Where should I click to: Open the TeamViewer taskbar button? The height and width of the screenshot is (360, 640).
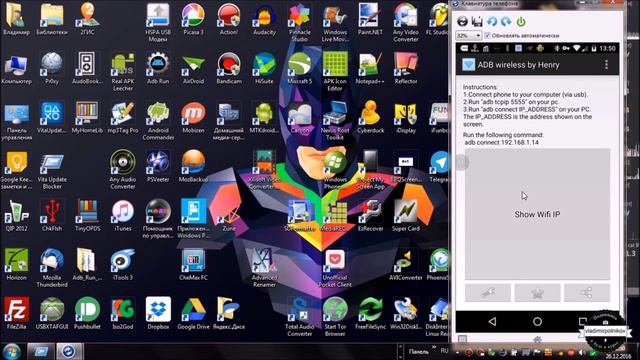coord(69,351)
